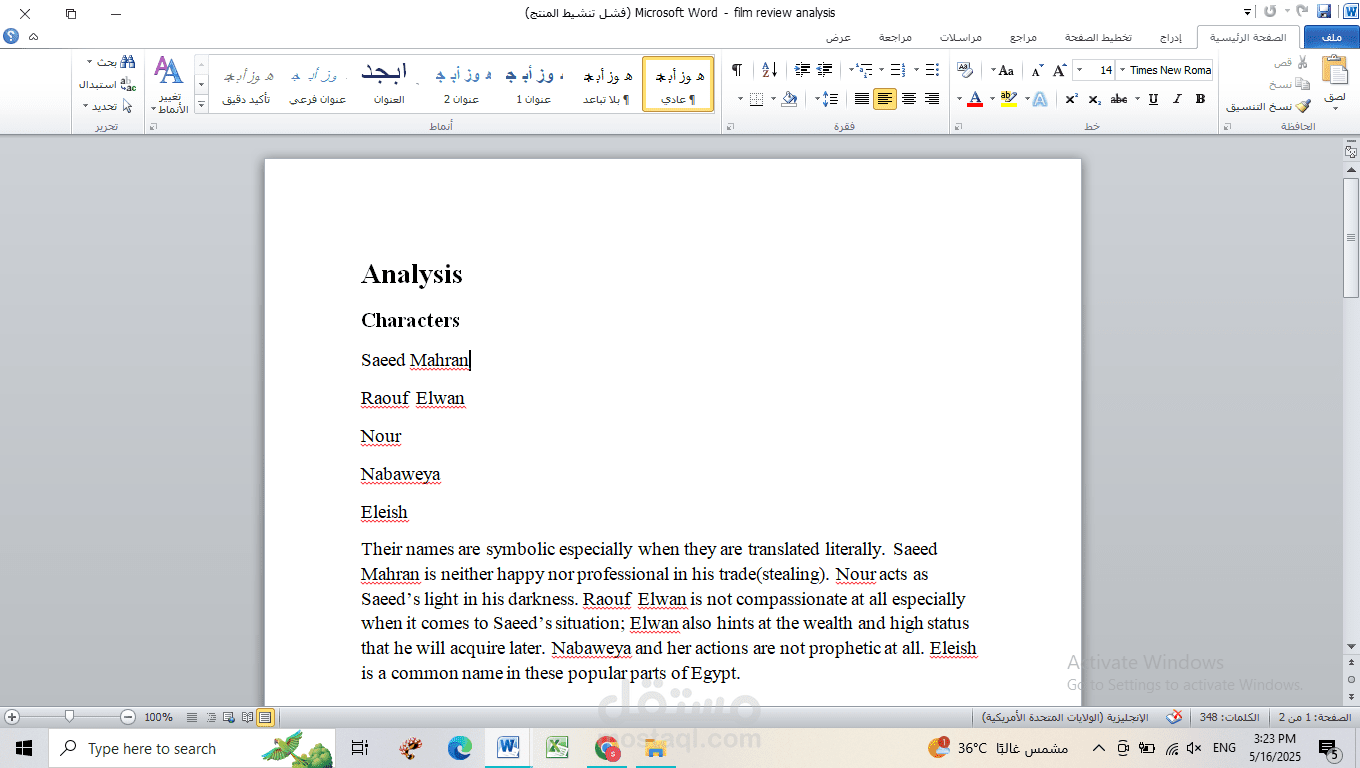Click the Clear Formatting eraser icon

coord(965,70)
